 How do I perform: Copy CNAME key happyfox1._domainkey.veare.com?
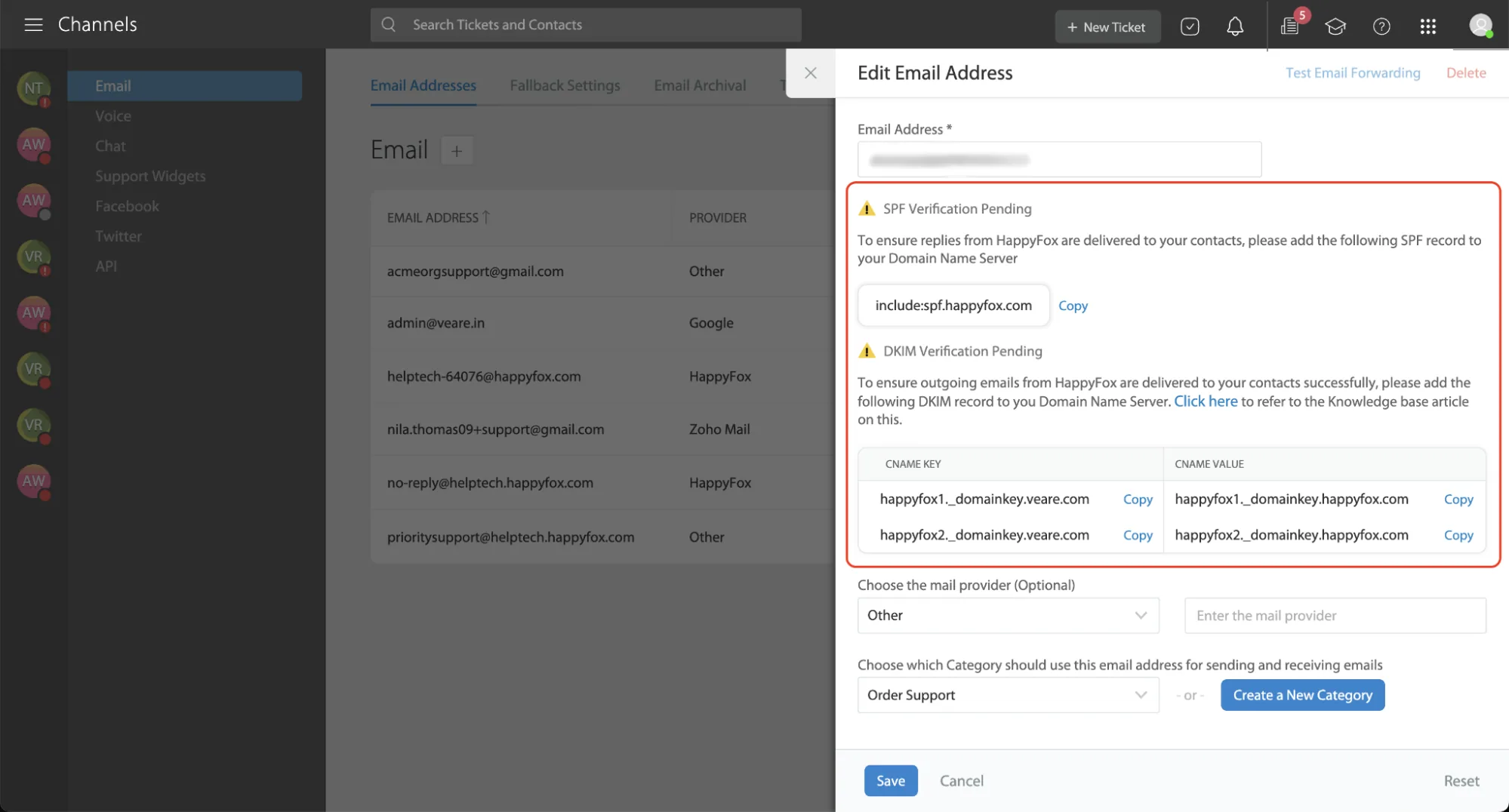pyautogui.click(x=1138, y=500)
